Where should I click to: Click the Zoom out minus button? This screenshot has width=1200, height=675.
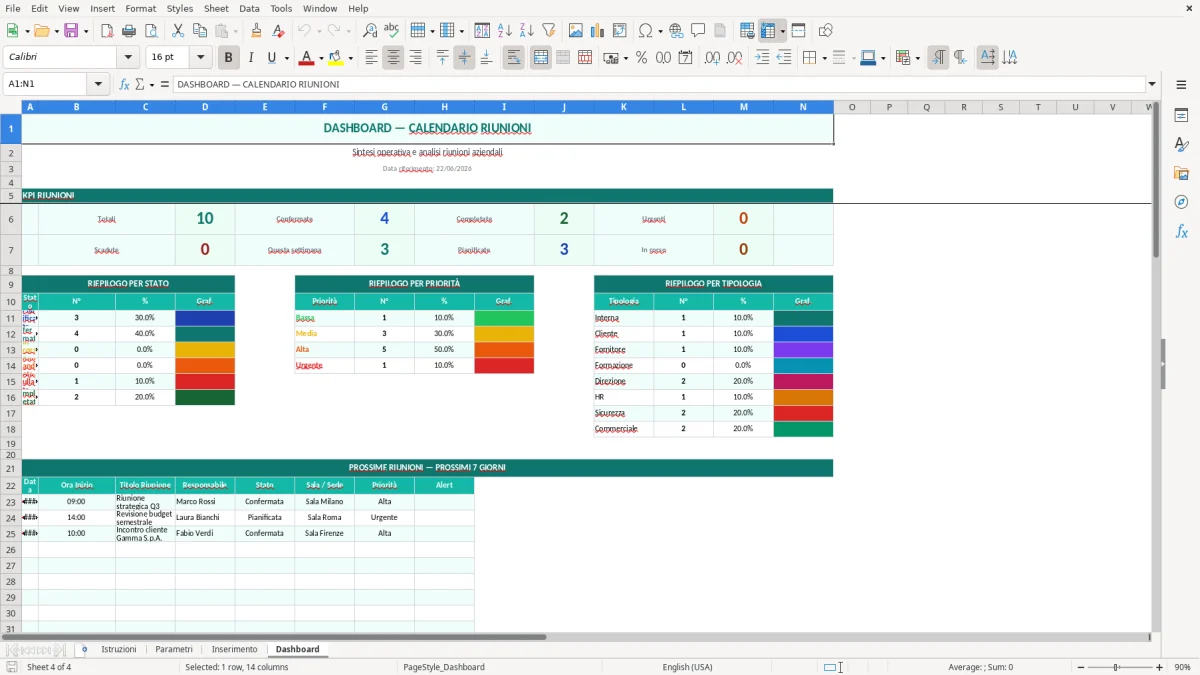click(1080, 667)
